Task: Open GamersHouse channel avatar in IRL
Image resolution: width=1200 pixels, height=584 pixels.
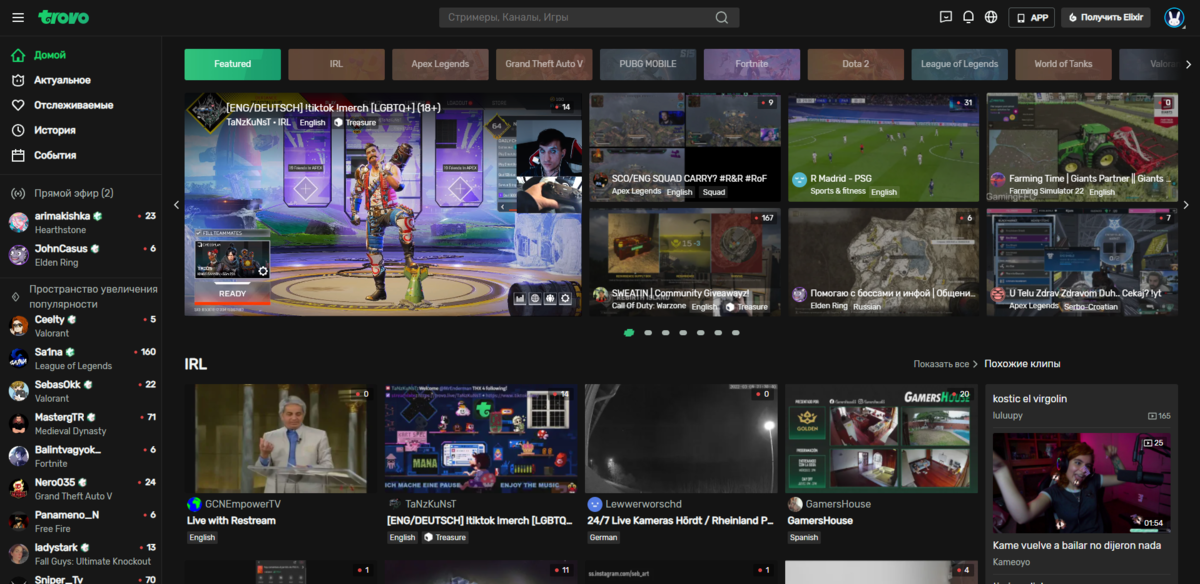Action: [795, 504]
